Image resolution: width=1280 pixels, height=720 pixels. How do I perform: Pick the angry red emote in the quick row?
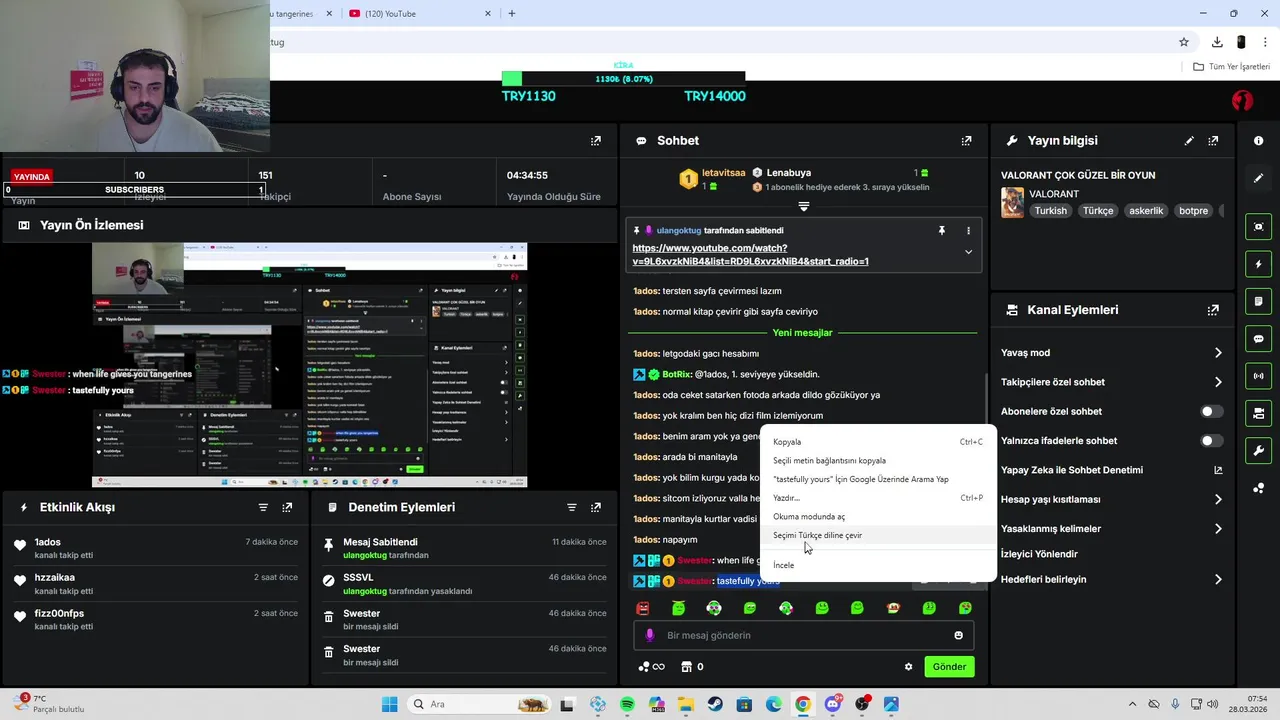(x=643, y=608)
